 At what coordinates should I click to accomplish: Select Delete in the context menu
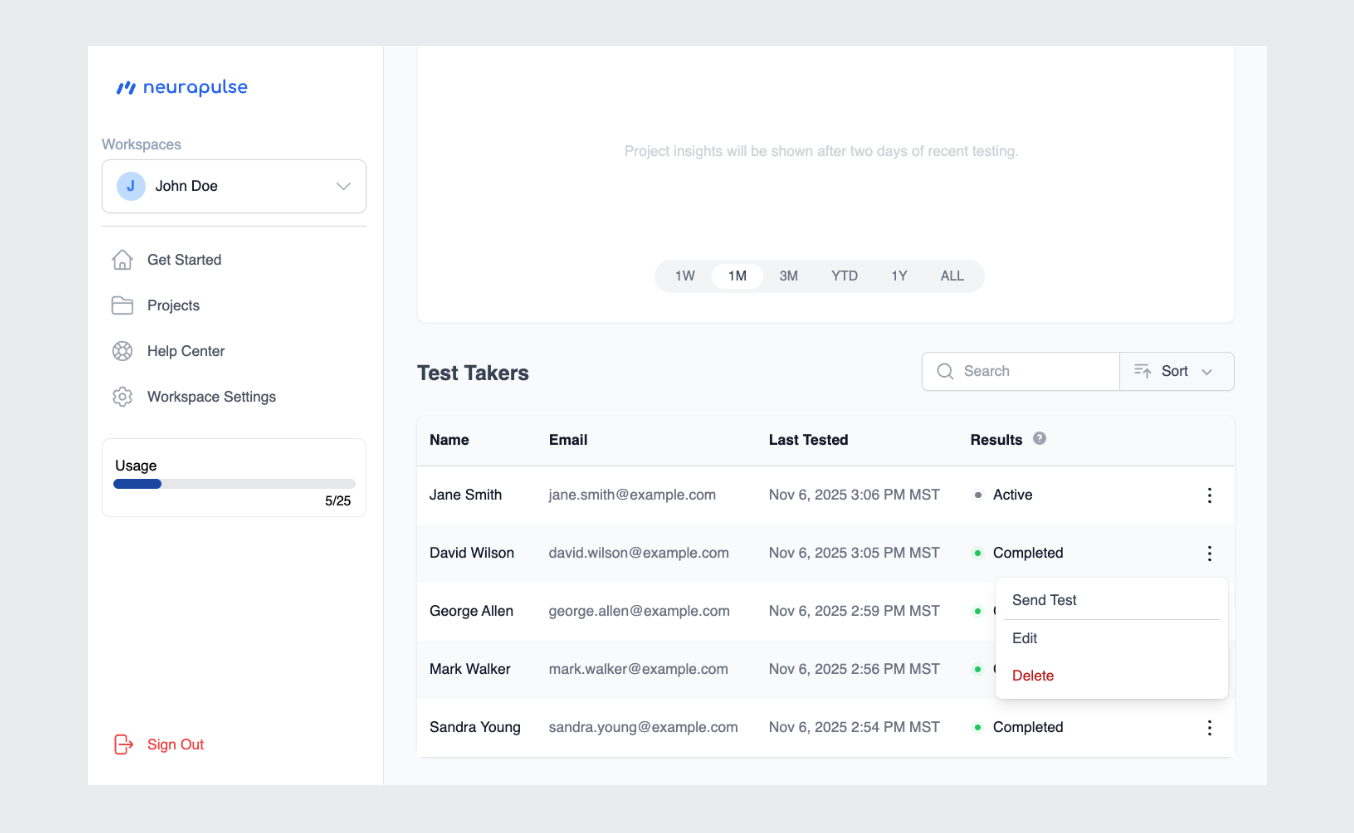coord(1112,676)
